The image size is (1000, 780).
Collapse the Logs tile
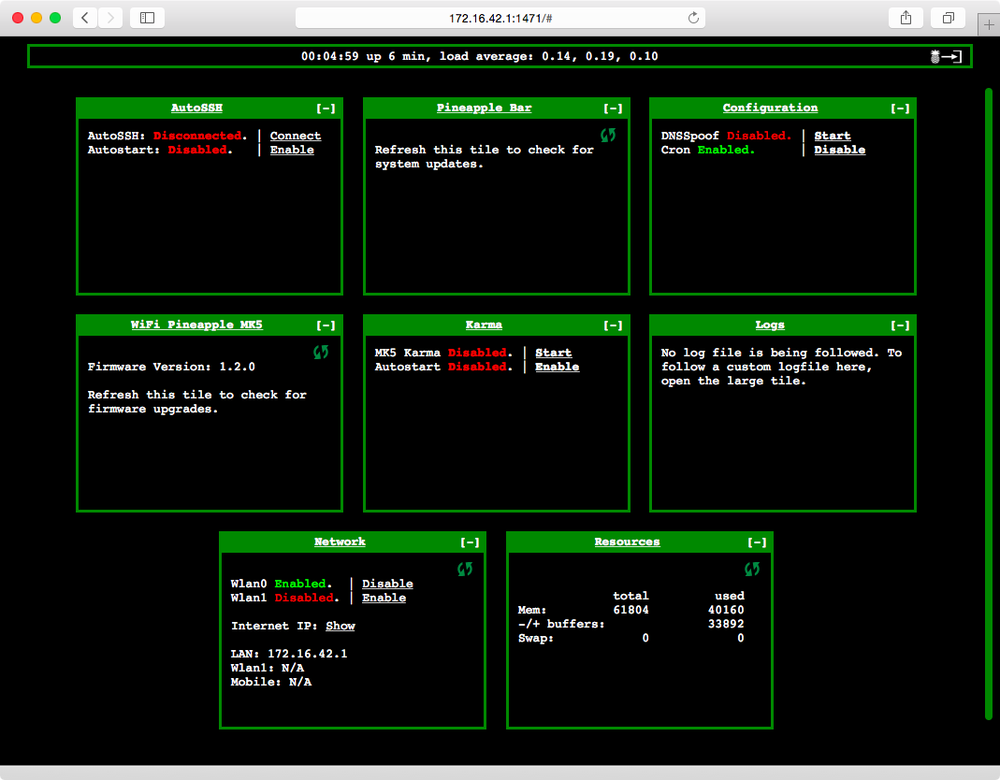(900, 325)
